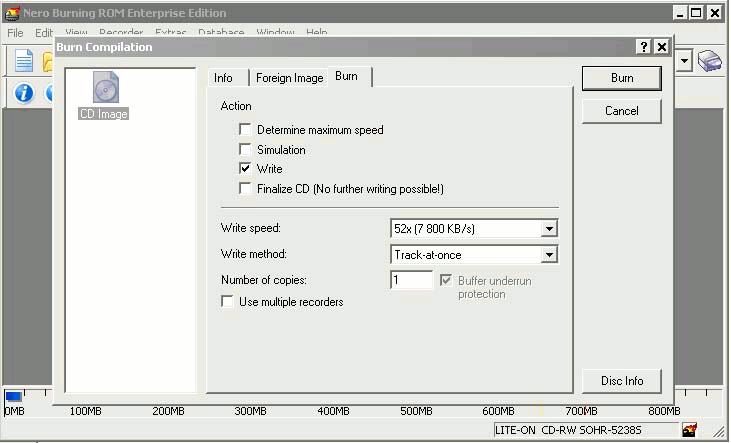
Task: Select the Burn tab
Action: (346, 76)
